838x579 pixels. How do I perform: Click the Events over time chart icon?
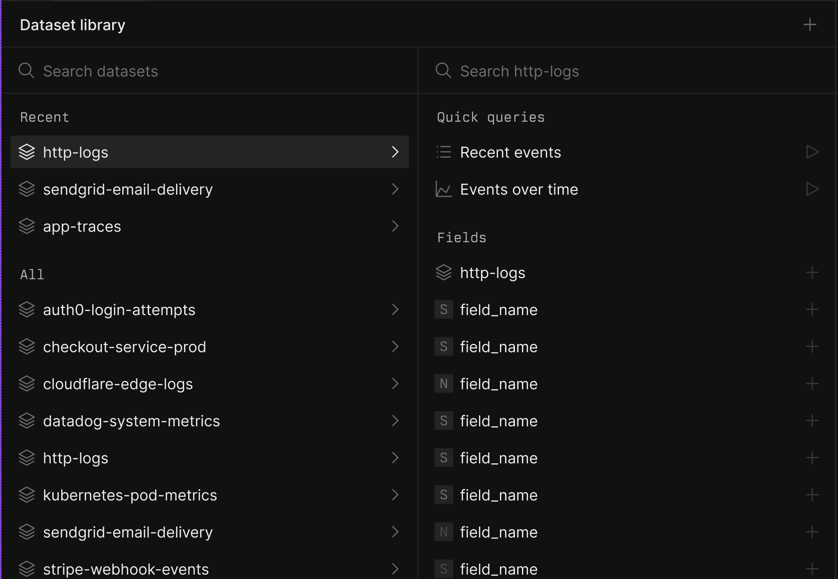point(443,188)
